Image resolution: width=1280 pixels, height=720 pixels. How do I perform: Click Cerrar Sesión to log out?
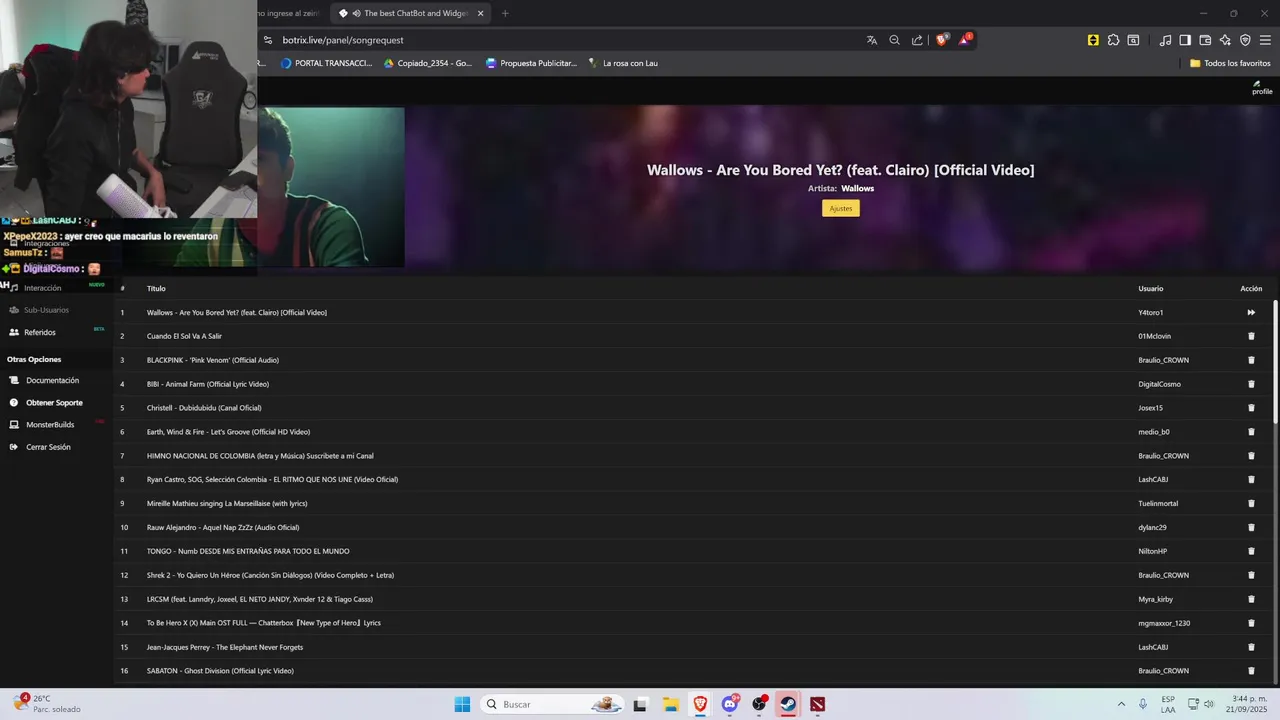tap(48, 447)
